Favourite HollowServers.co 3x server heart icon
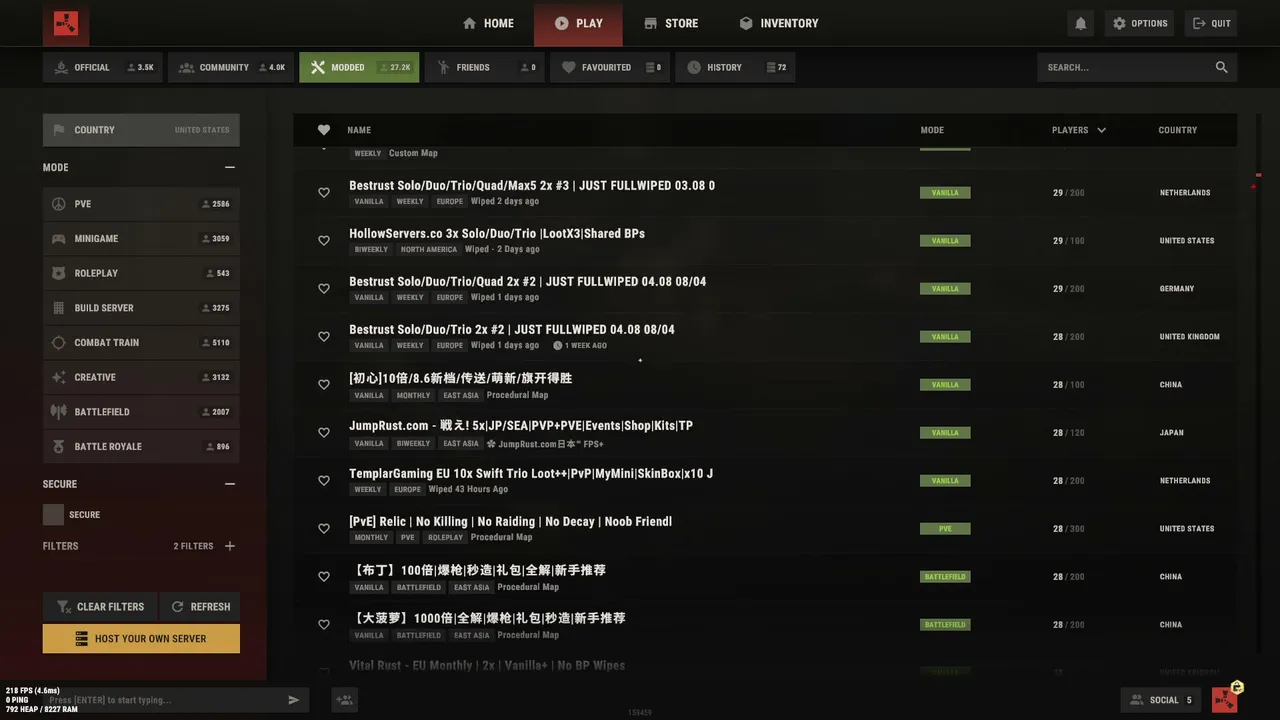This screenshot has width=1280, height=720. 324,241
